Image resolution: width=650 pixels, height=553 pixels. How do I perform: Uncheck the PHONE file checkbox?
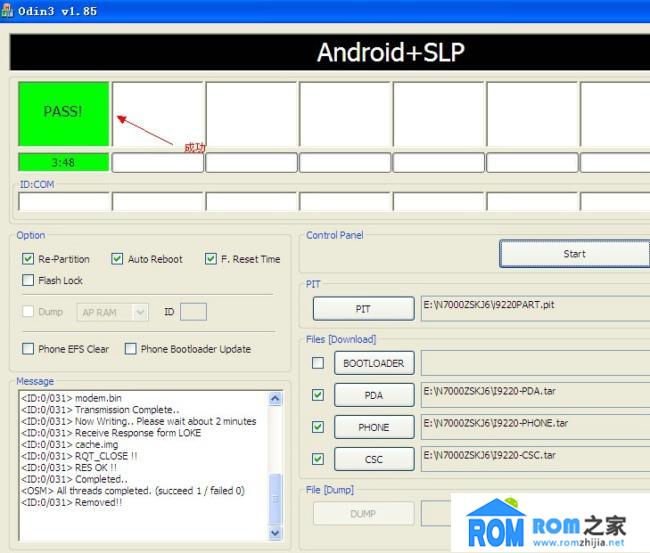318,427
